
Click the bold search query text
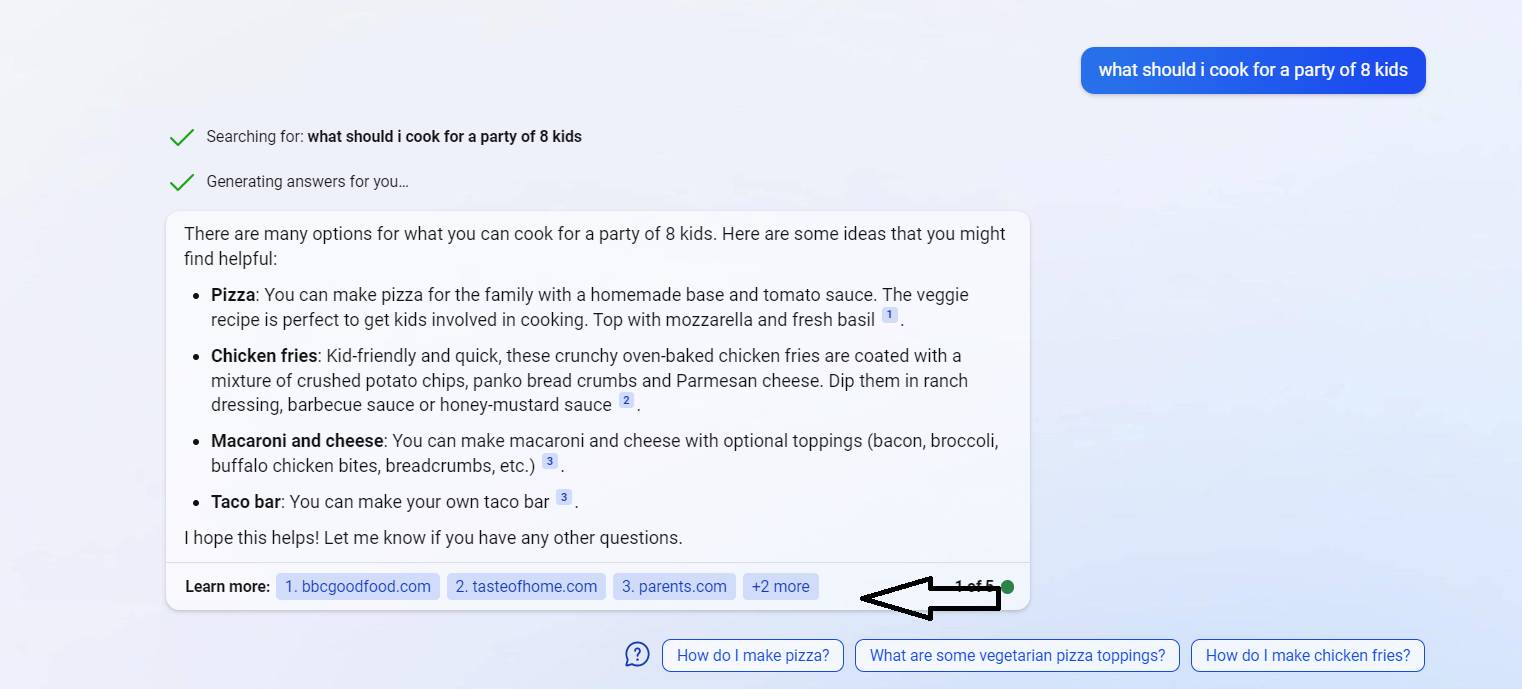(444, 137)
